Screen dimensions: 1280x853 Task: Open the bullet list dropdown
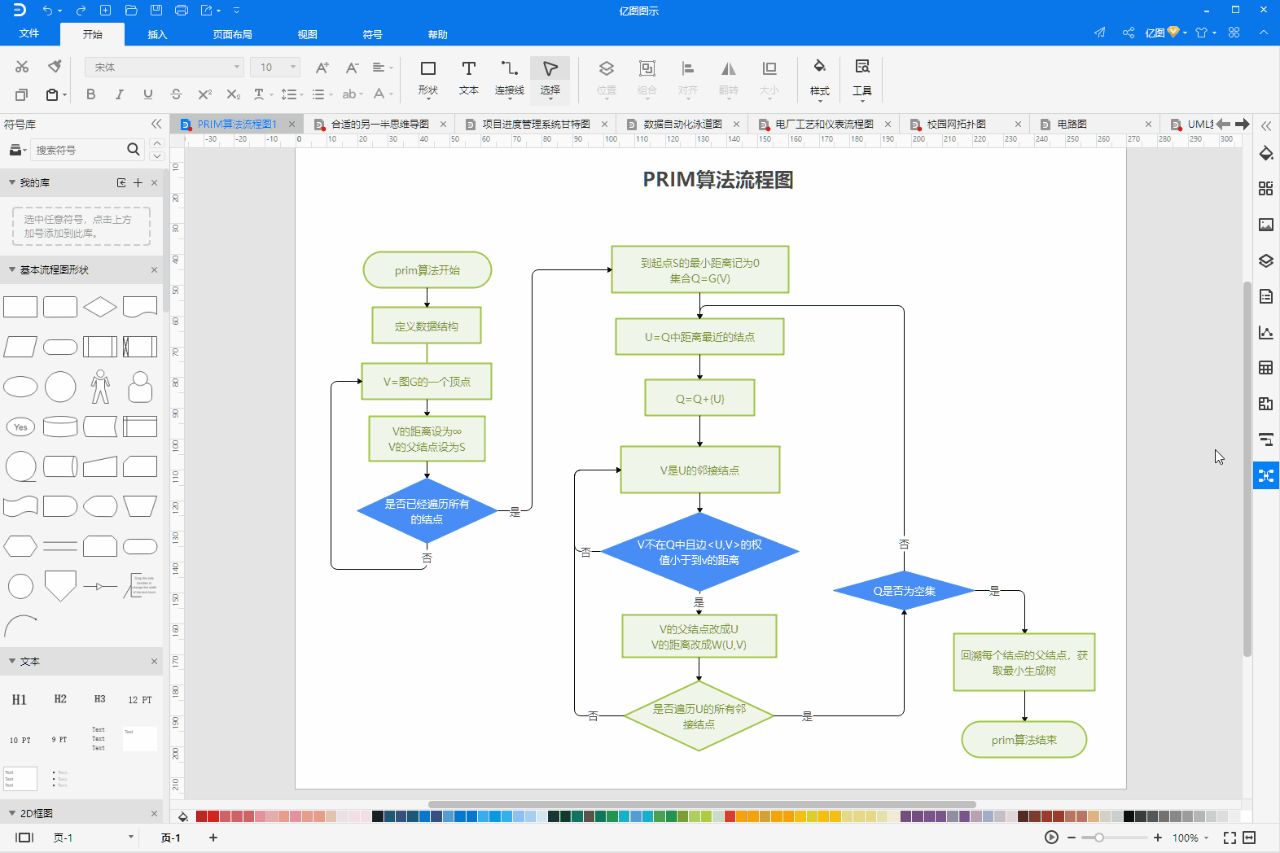pyautogui.click(x=322, y=95)
